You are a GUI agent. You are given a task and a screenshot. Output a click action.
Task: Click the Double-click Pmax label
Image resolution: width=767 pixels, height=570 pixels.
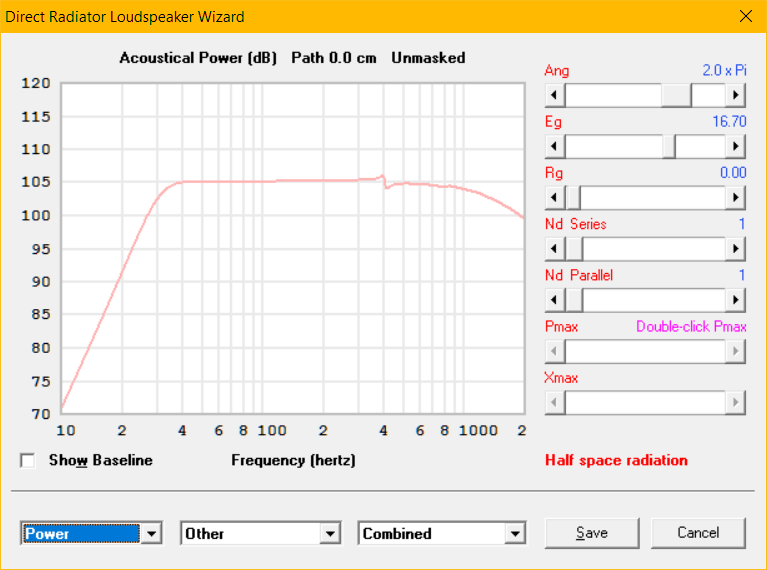tap(691, 327)
